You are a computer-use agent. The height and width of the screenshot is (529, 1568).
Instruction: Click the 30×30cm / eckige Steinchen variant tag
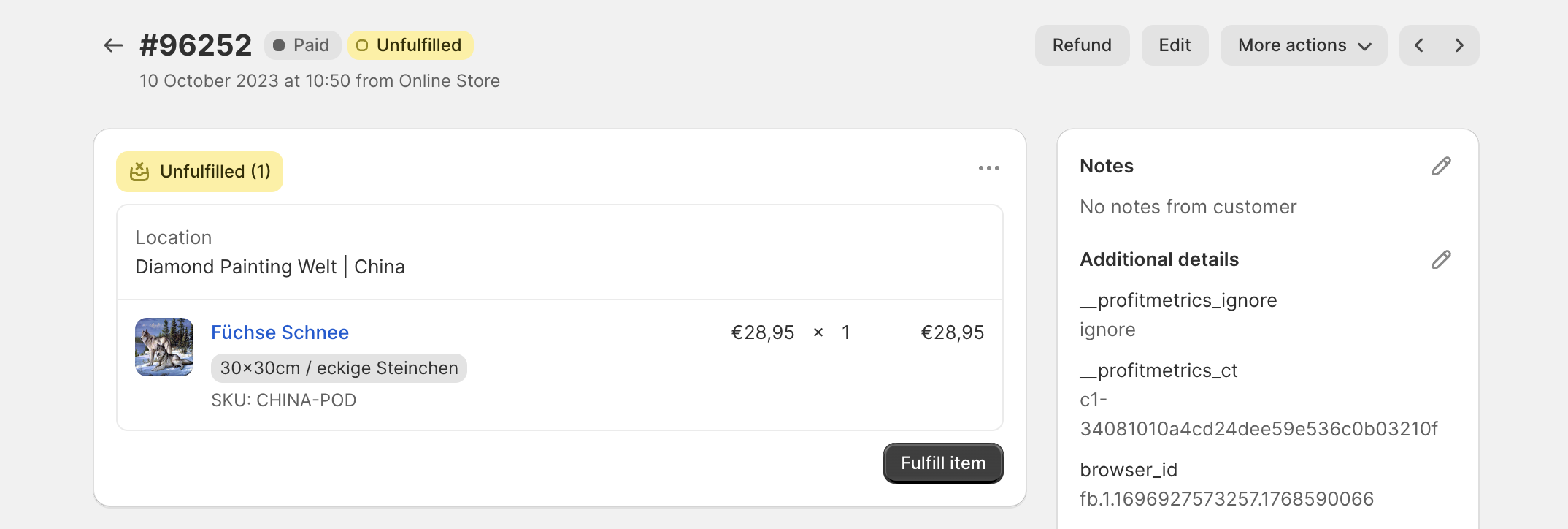coord(339,368)
